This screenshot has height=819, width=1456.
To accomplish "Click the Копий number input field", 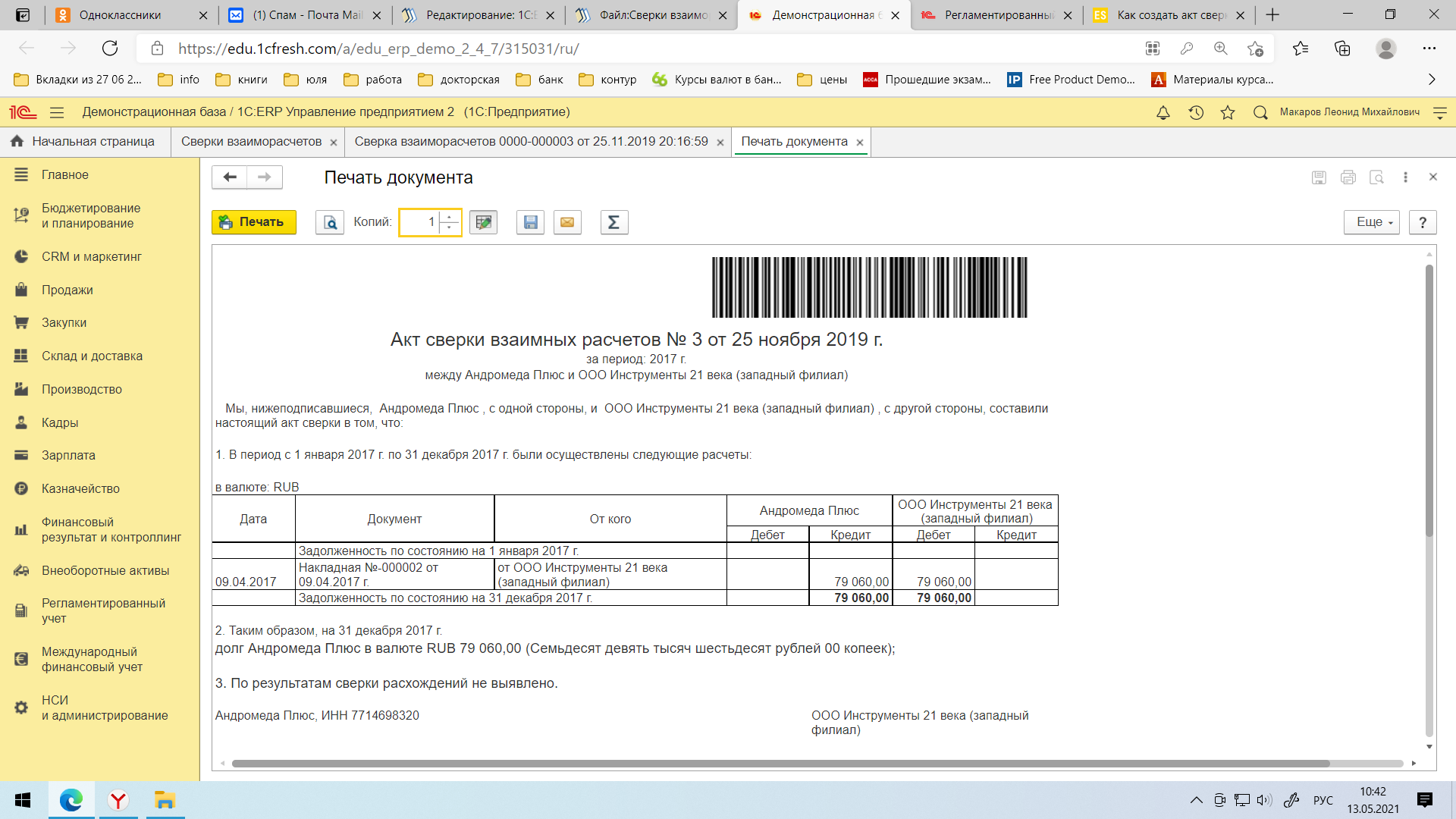I will coord(419,222).
